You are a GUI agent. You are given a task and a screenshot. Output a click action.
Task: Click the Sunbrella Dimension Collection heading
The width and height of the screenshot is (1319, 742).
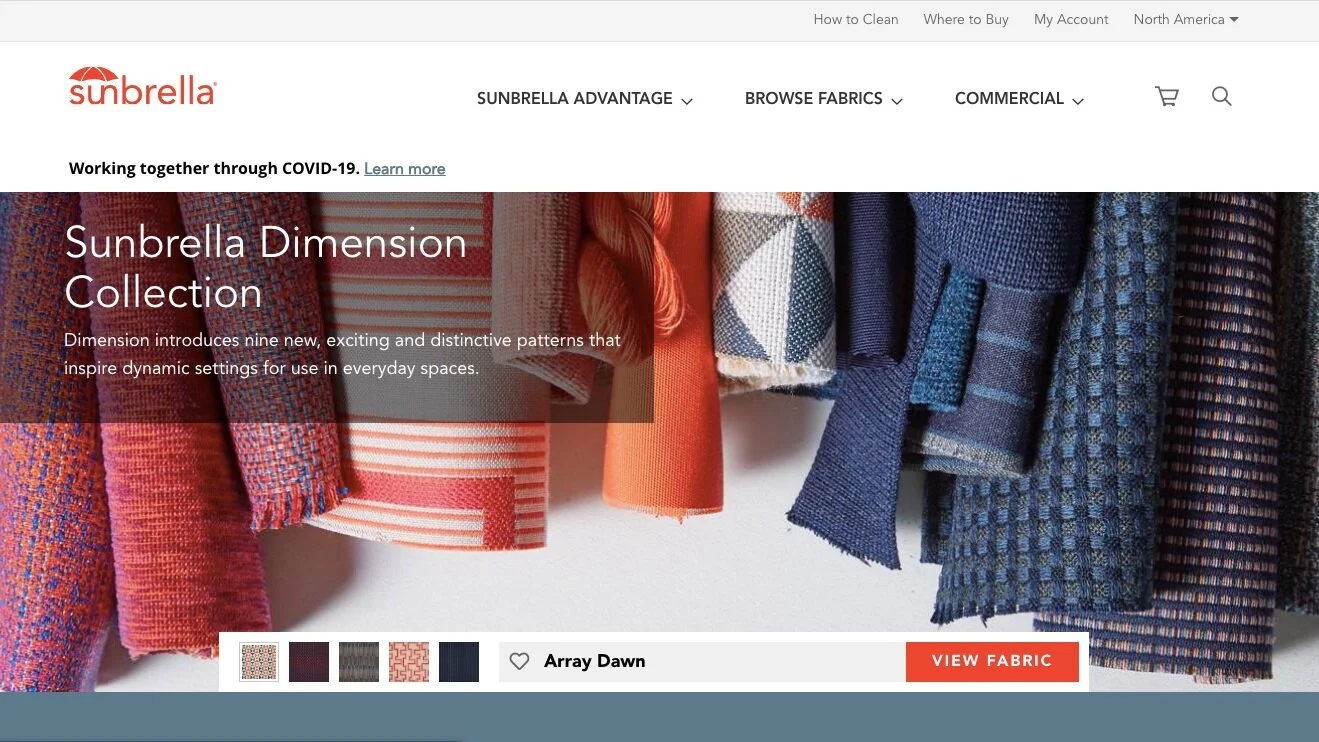[266, 267]
